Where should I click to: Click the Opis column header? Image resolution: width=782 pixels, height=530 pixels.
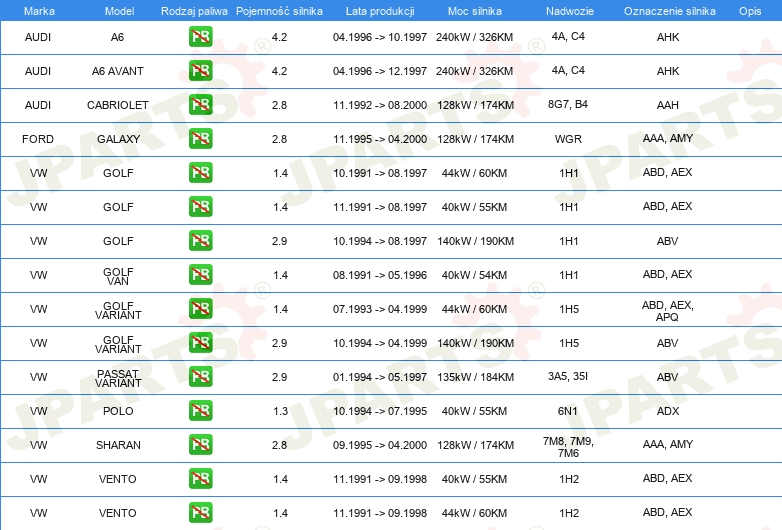[750, 11]
